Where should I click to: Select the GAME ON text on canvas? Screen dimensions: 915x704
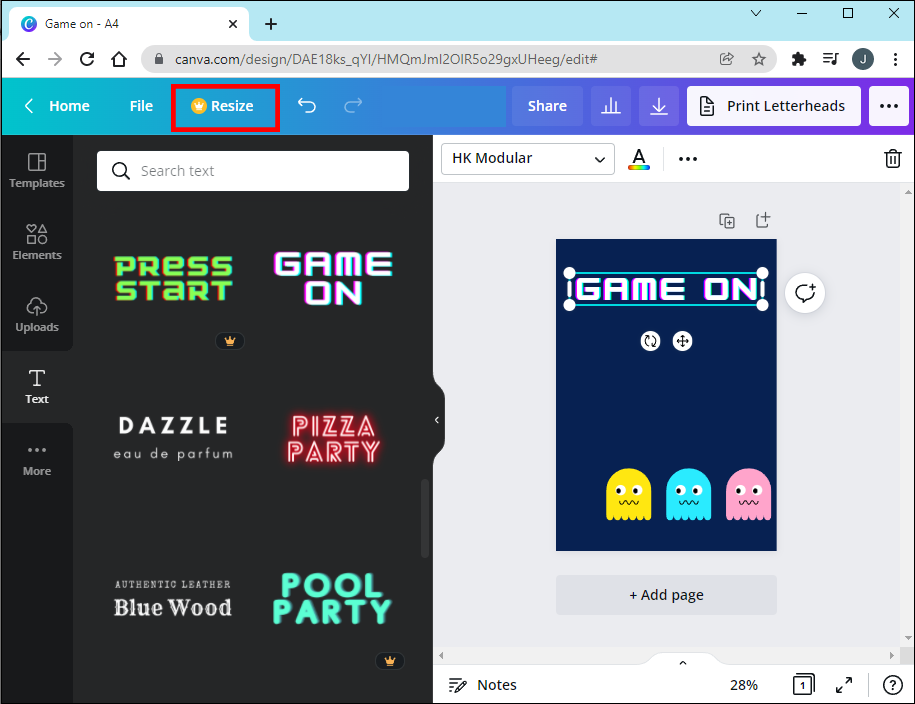666,289
